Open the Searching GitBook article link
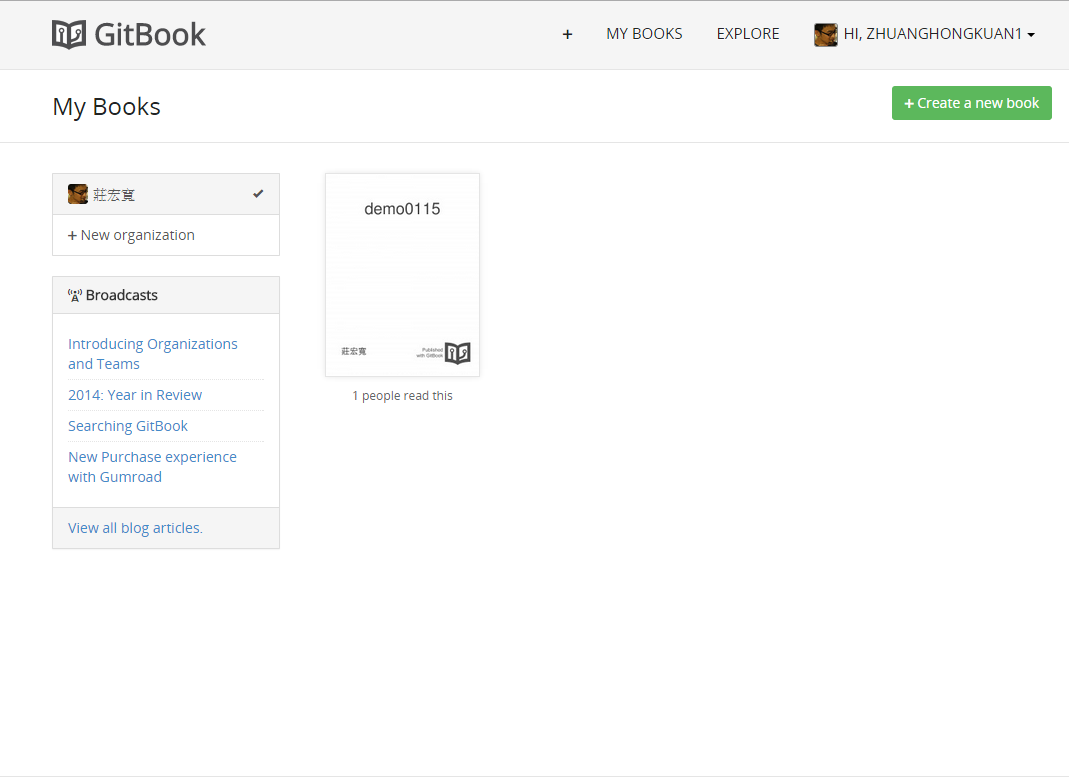The image size is (1069, 778). pos(127,426)
